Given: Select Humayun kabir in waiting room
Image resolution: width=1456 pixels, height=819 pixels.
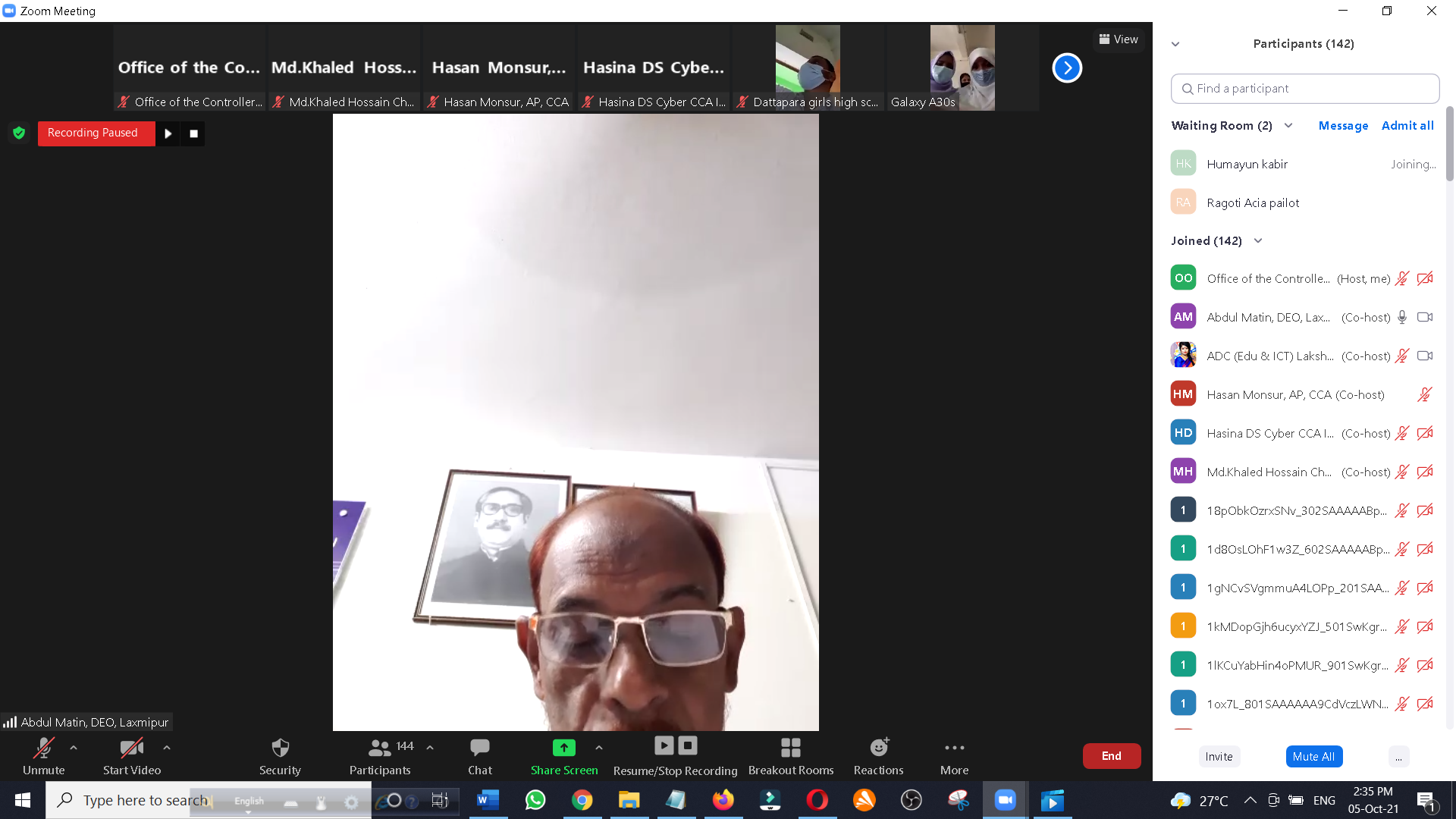Looking at the screenshot, I should (1303, 165).
